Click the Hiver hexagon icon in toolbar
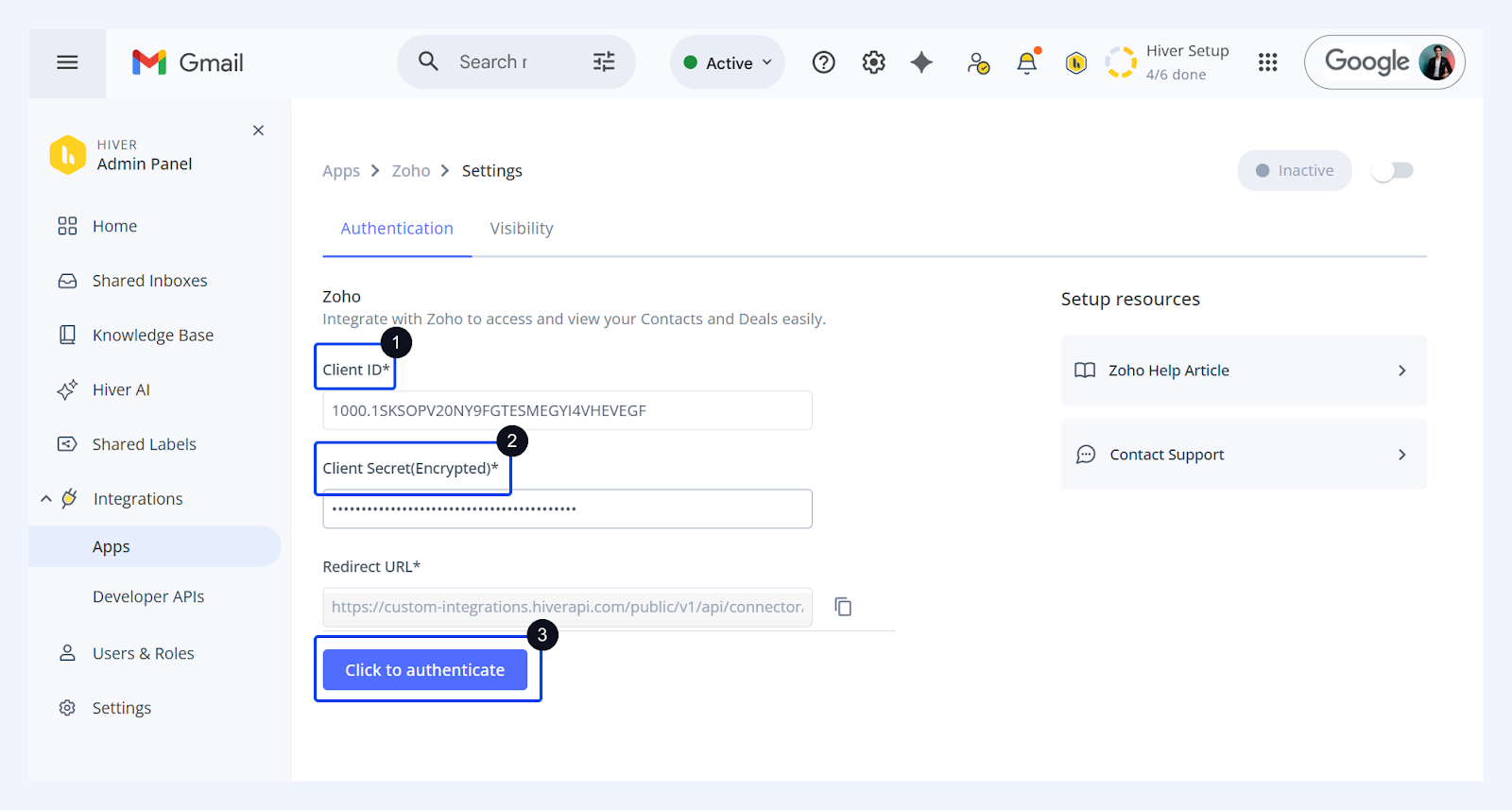 pos(1075,63)
